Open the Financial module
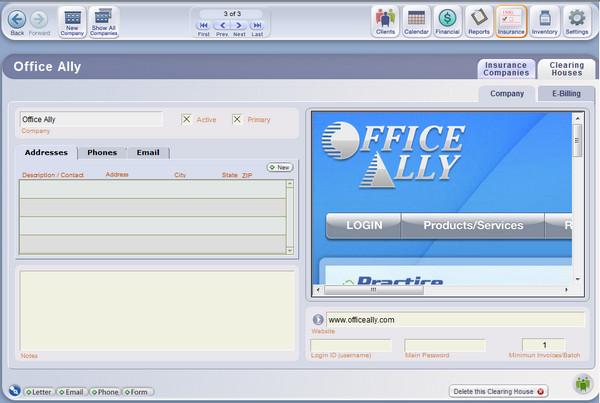The image size is (600, 403). coord(447,21)
